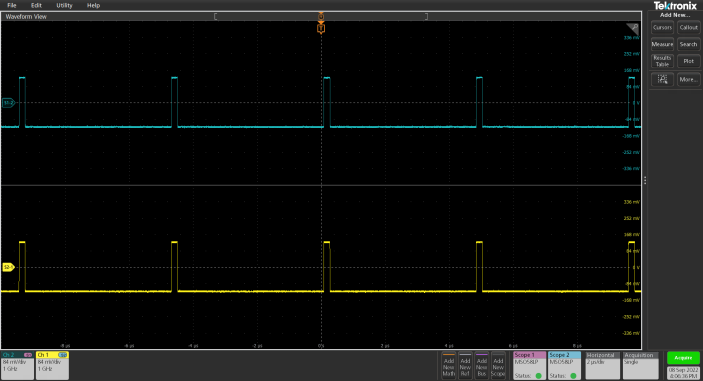Viewport: 703px width, 381px height.
Task: Open the Scope 1 status badge
Action: tap(529, 365)
